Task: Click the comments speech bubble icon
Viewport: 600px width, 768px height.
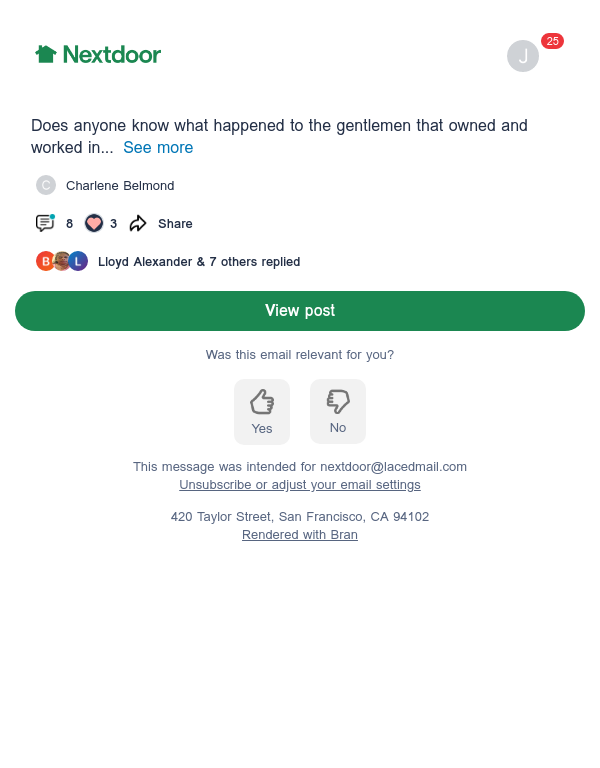Action: tap(45, 223)
